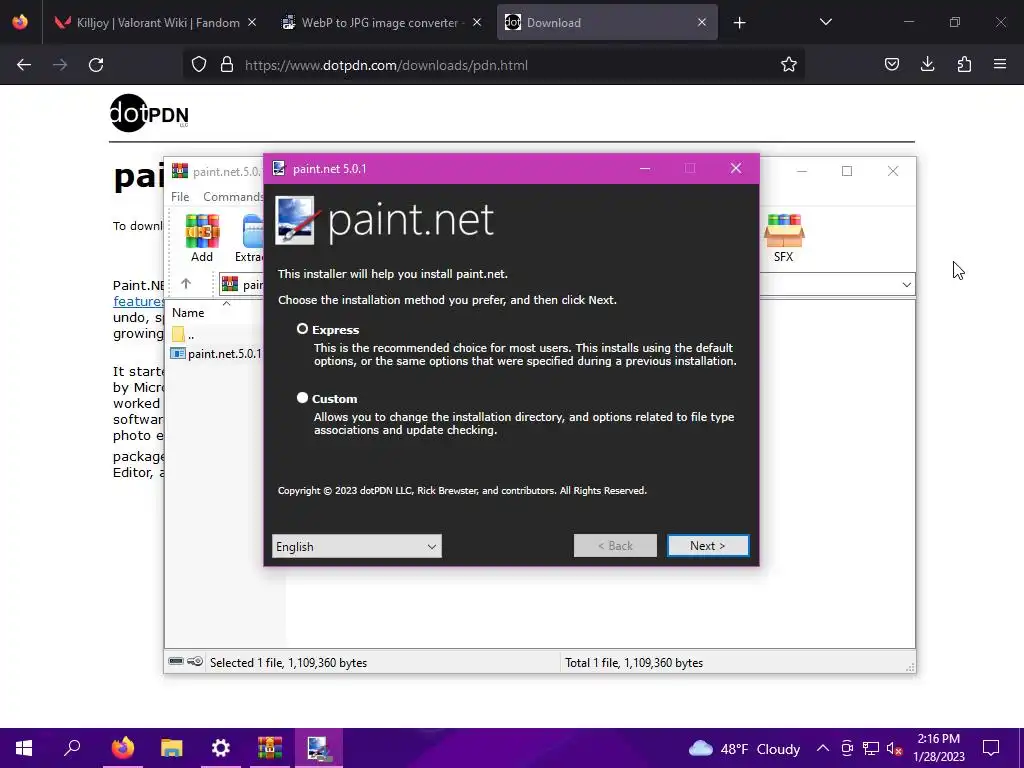Click the dotPDN logo on webpage

pyautogui.click(x=150, y=114)
